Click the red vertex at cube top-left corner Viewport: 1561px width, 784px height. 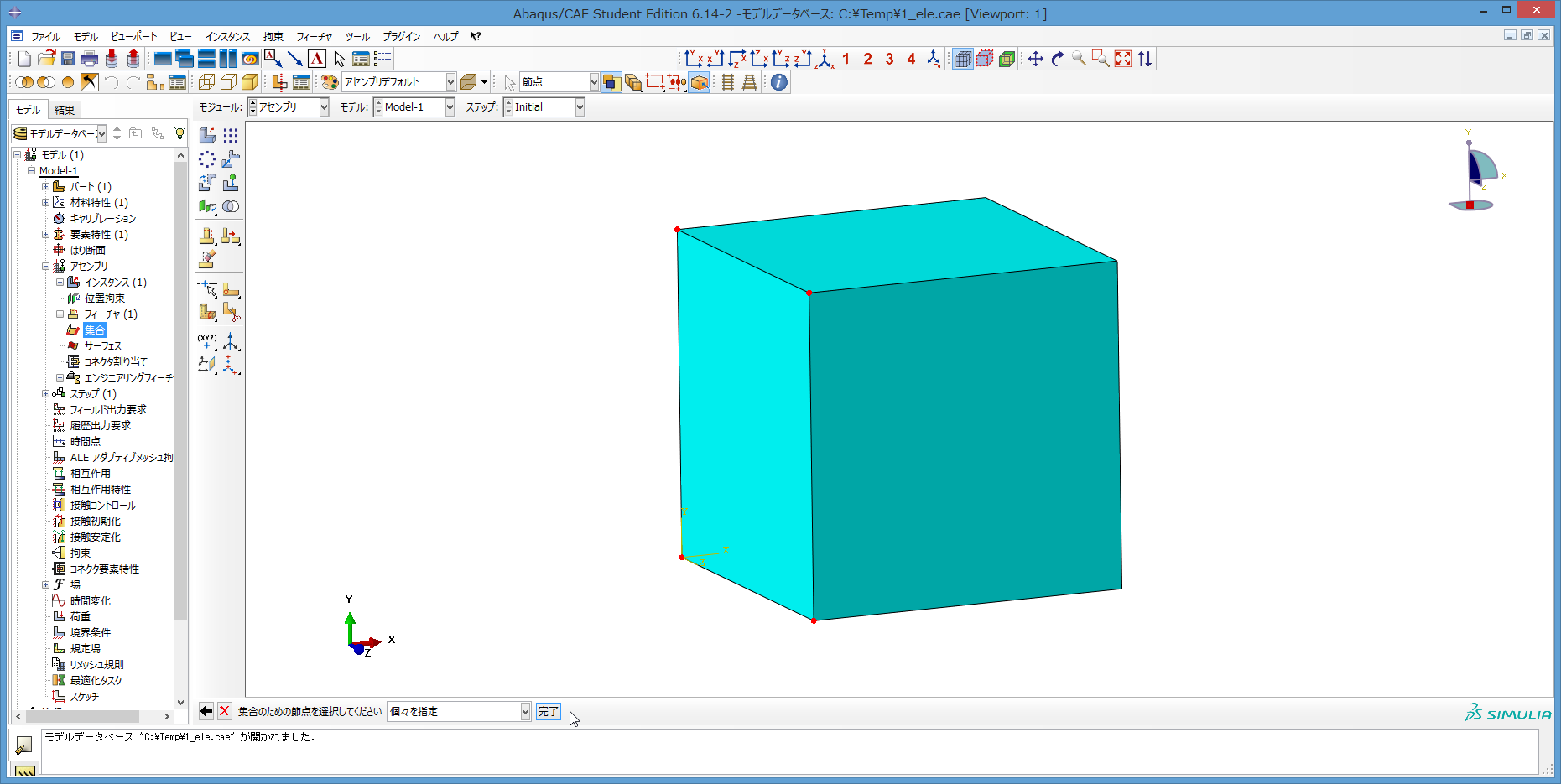pyautogui.click(x=678, y=229)
